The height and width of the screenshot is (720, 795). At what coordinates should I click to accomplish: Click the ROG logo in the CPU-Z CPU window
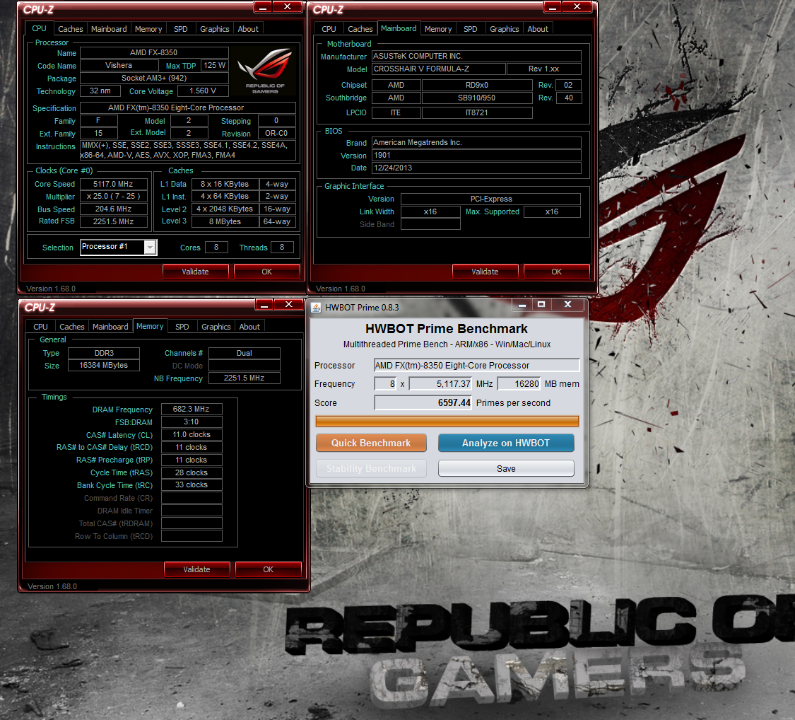pos(265,71)
